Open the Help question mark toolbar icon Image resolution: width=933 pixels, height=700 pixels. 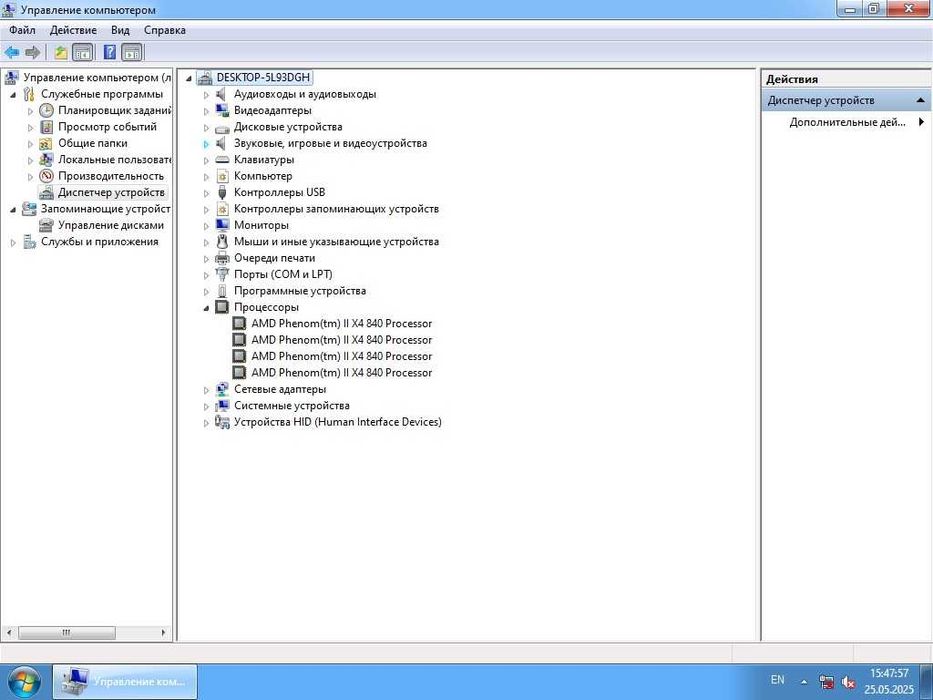pos(110,52)
